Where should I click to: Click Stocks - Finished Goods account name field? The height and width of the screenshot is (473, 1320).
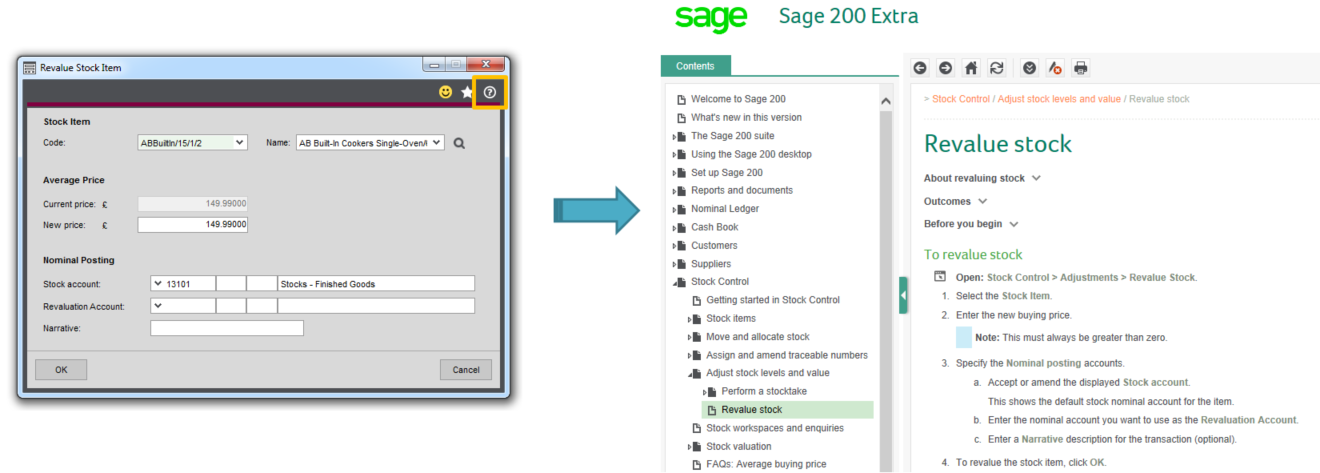pyautogui.click(x=376, y=284)
